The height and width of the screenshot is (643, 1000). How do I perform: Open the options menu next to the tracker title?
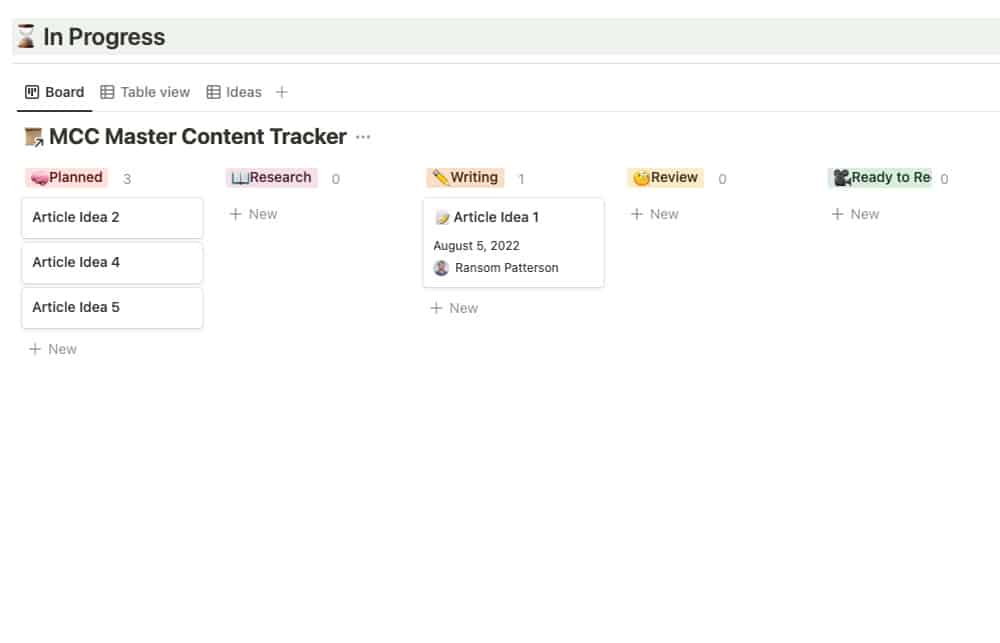[362, 137]
